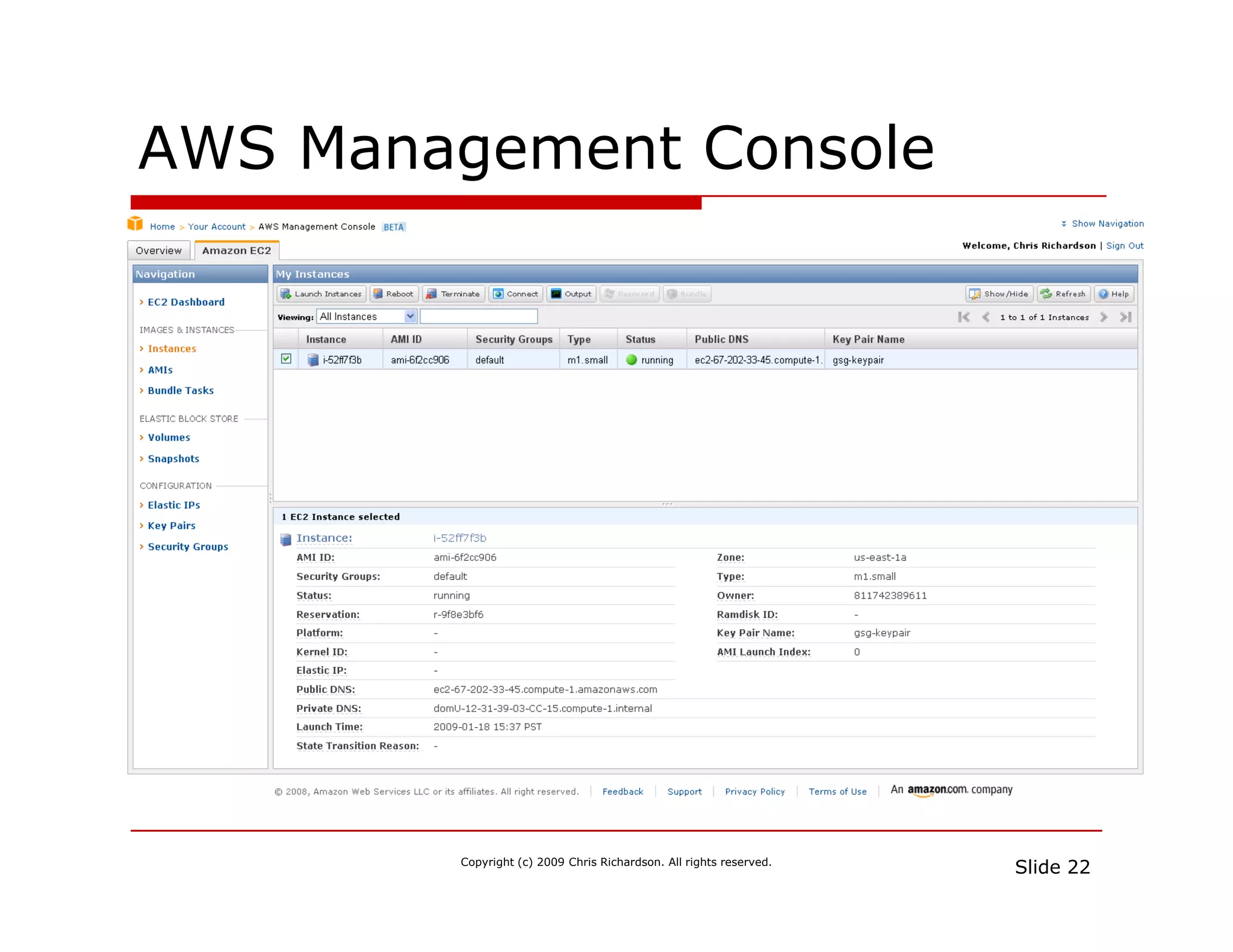This screenshot has height=952, width=1233.
Task: Uncheck the i-52ff7f3b instance checkbox
Action: (287, 359)
